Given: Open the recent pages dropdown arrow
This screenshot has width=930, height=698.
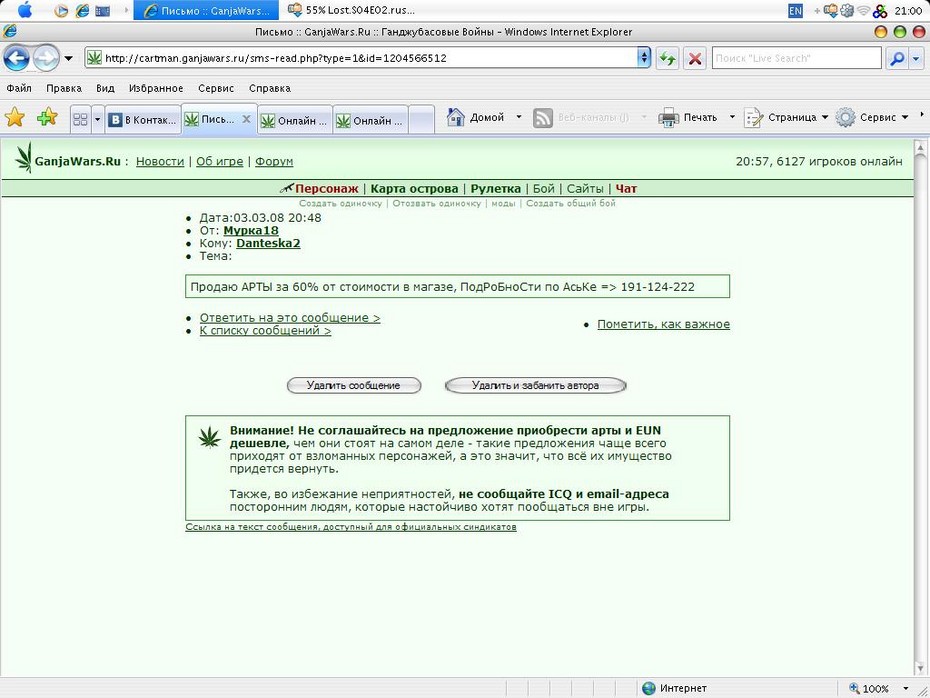Looking at the screenshot, I should (x=68, y=58).
